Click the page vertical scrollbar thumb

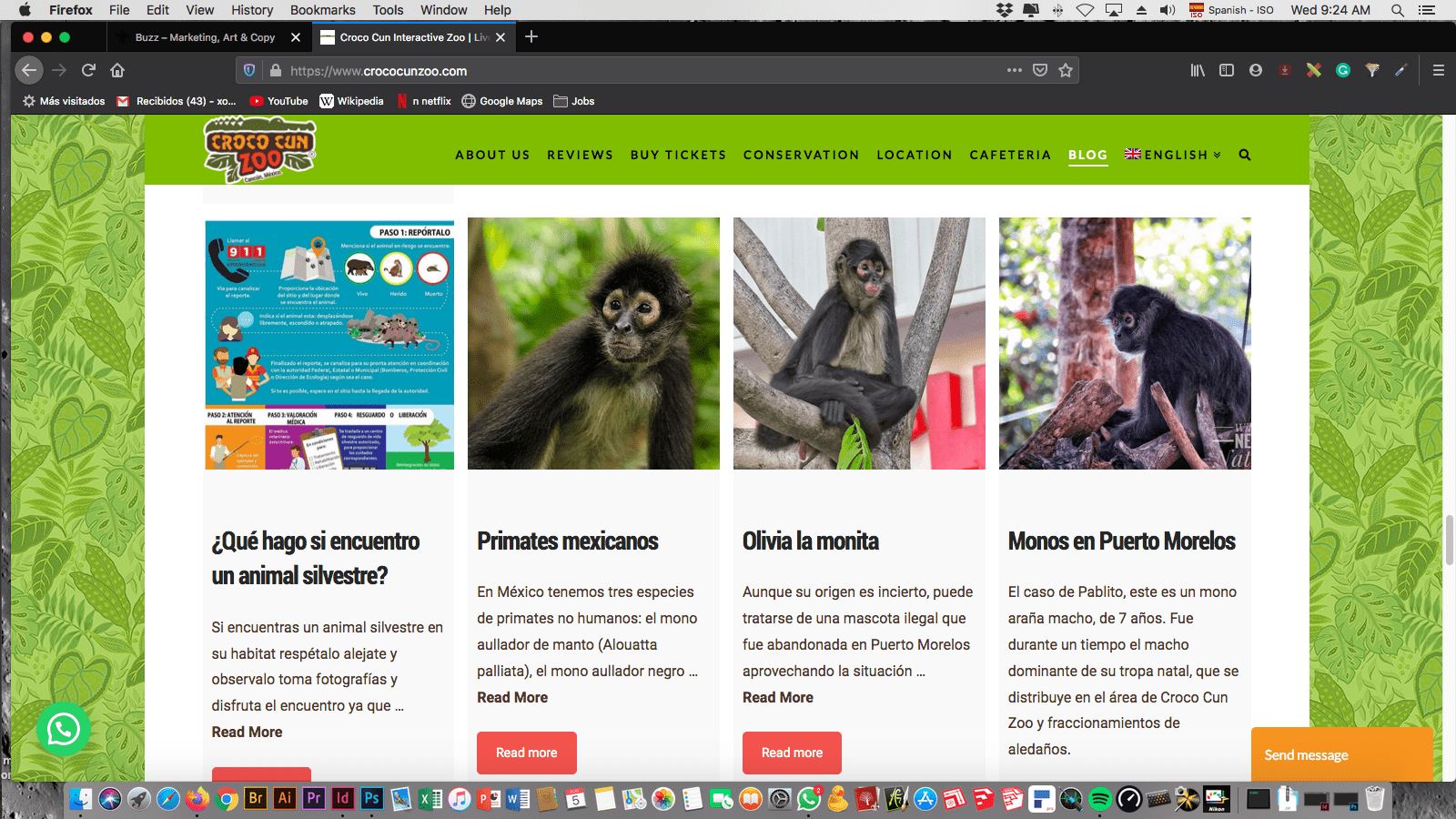1448,539
